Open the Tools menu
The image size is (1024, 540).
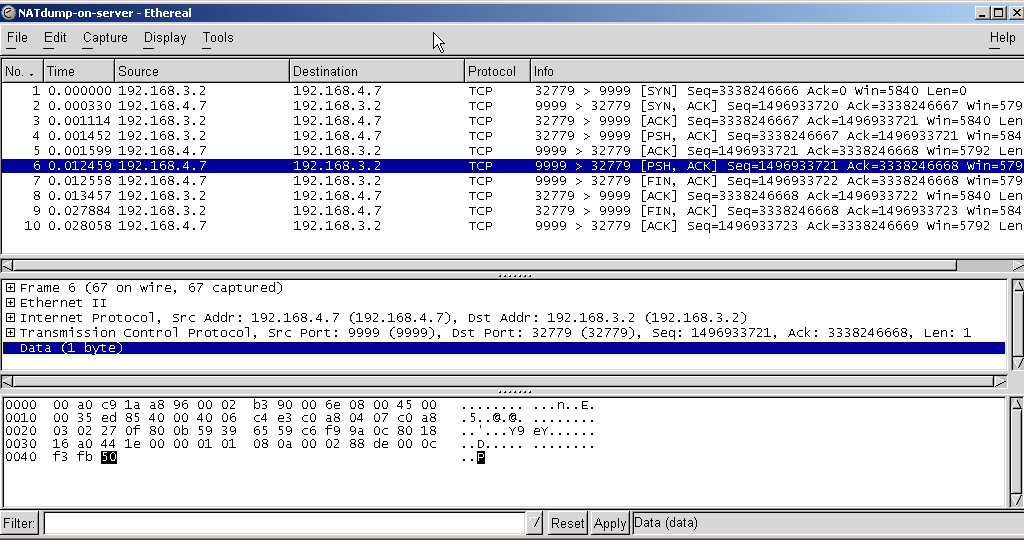point(218,38)
